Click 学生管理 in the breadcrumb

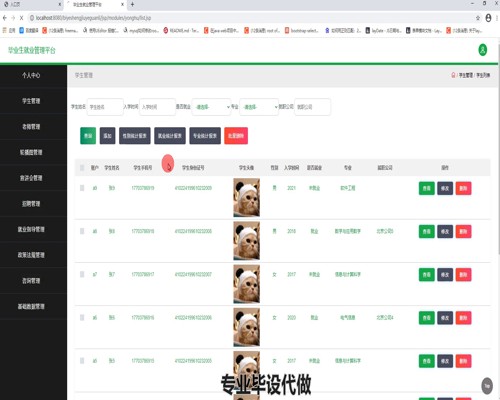tap(466, 75)
